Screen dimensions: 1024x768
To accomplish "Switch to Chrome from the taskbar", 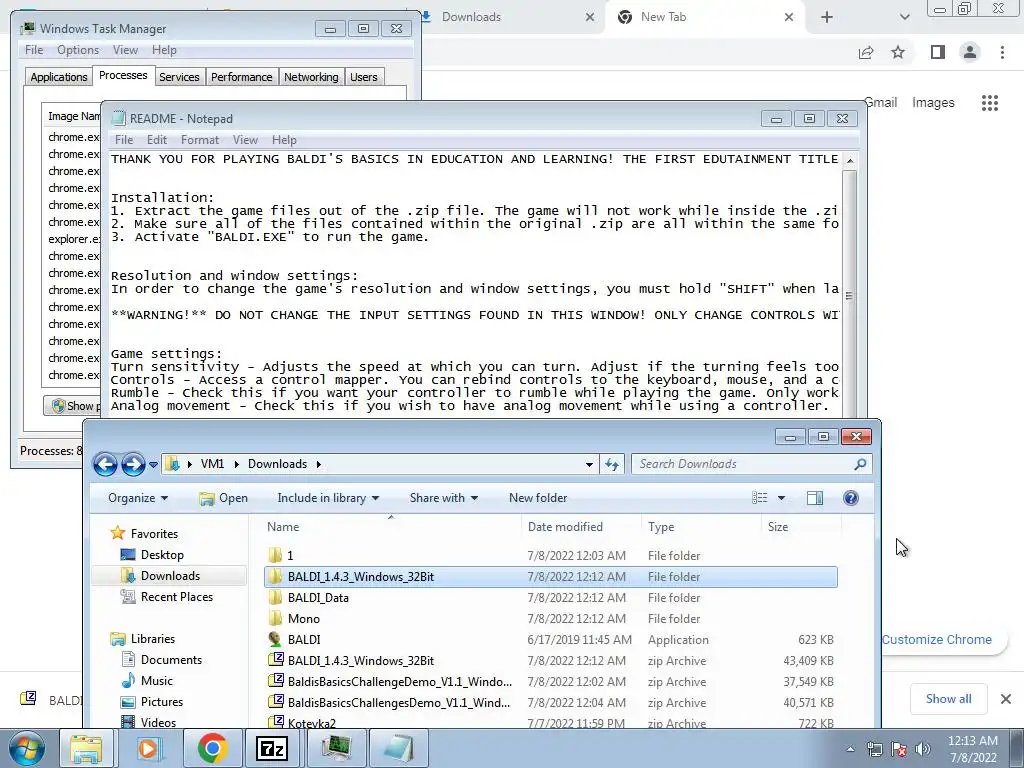I will [212, 748].
